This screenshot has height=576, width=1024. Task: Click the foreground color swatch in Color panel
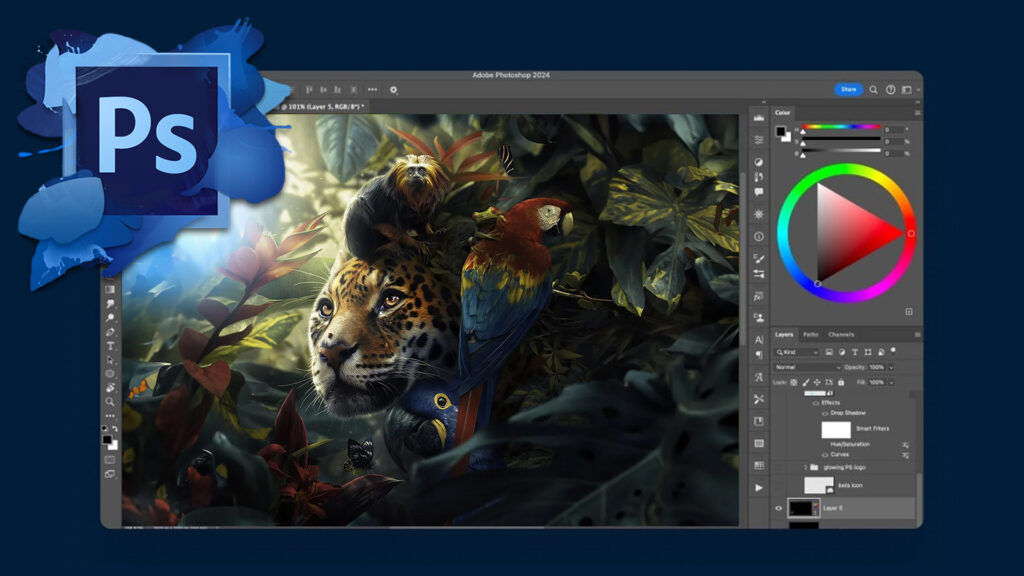780,131
